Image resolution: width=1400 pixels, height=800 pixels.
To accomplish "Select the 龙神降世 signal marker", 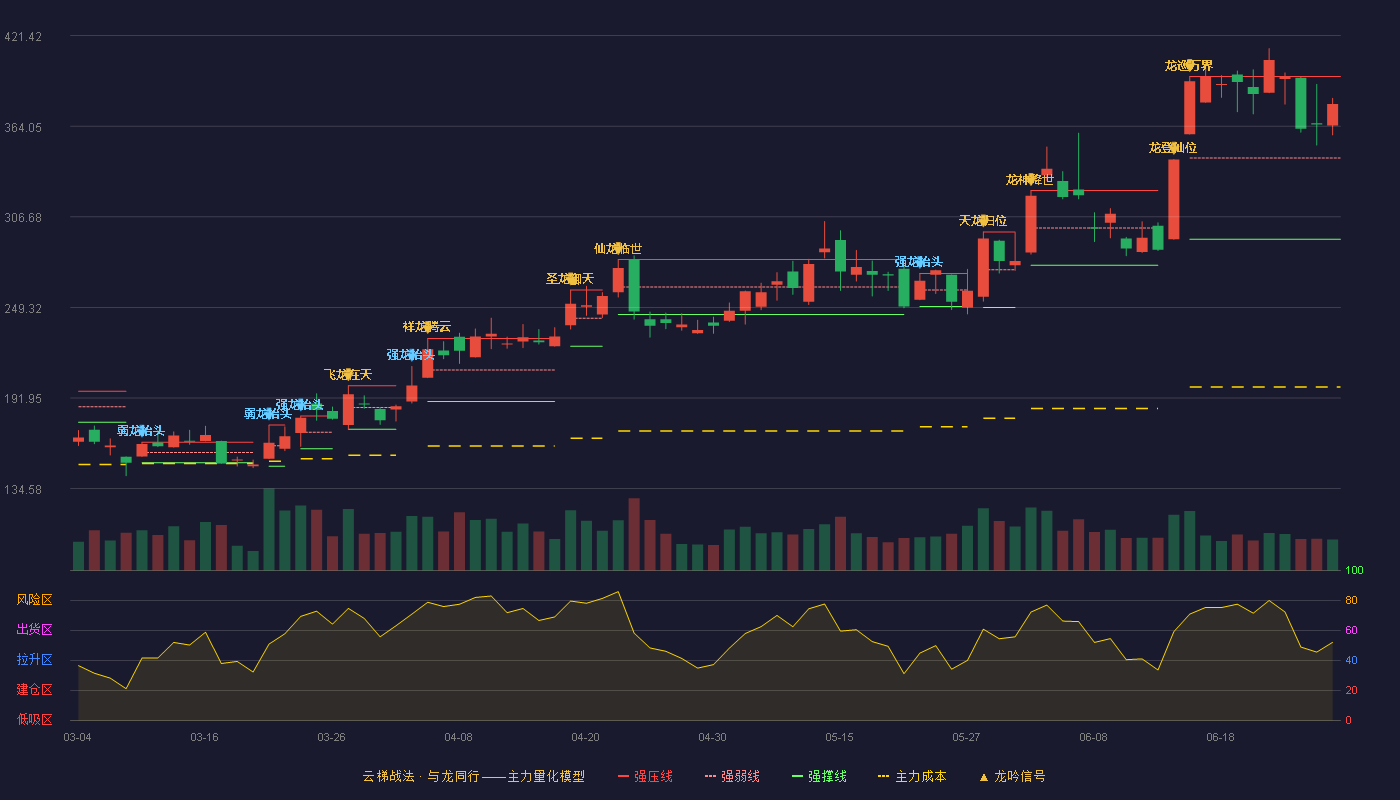I will click(1030, 180).
